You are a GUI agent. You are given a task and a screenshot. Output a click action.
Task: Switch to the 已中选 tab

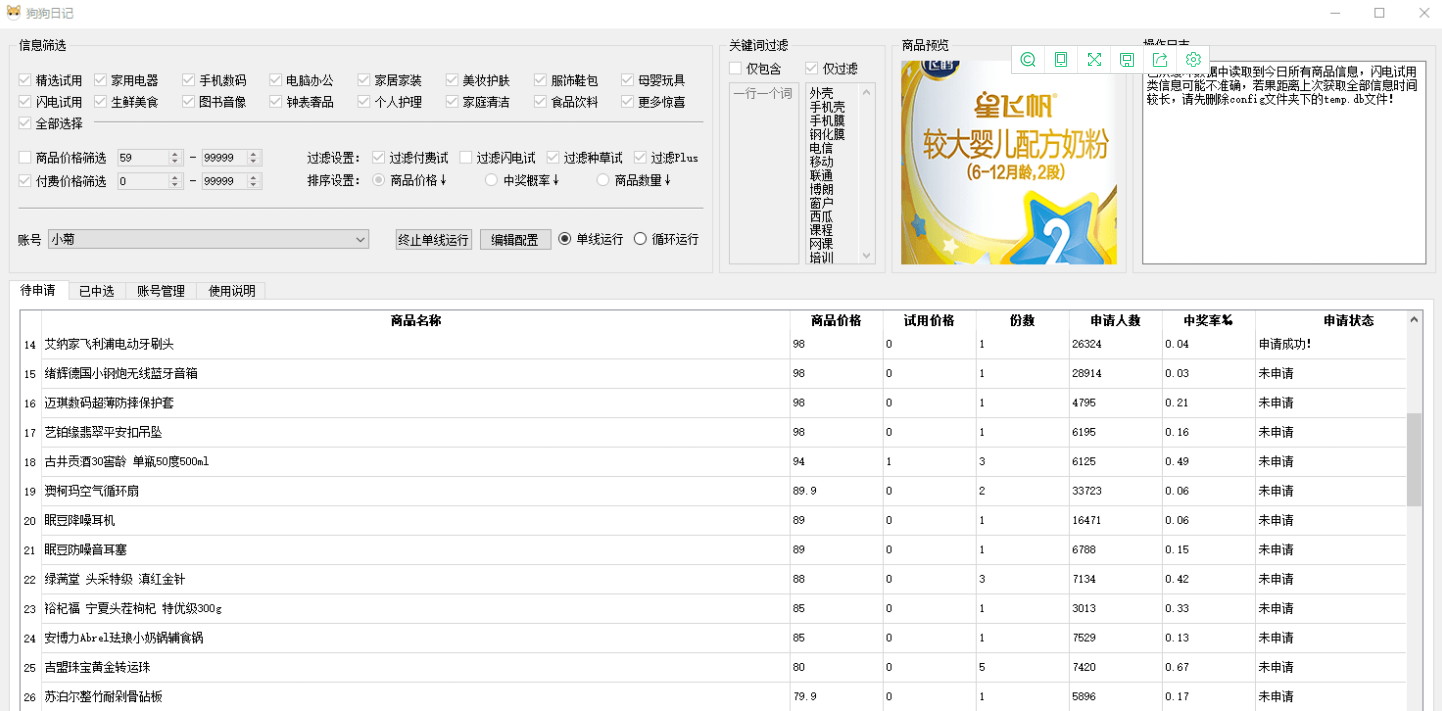pos(97,290)
